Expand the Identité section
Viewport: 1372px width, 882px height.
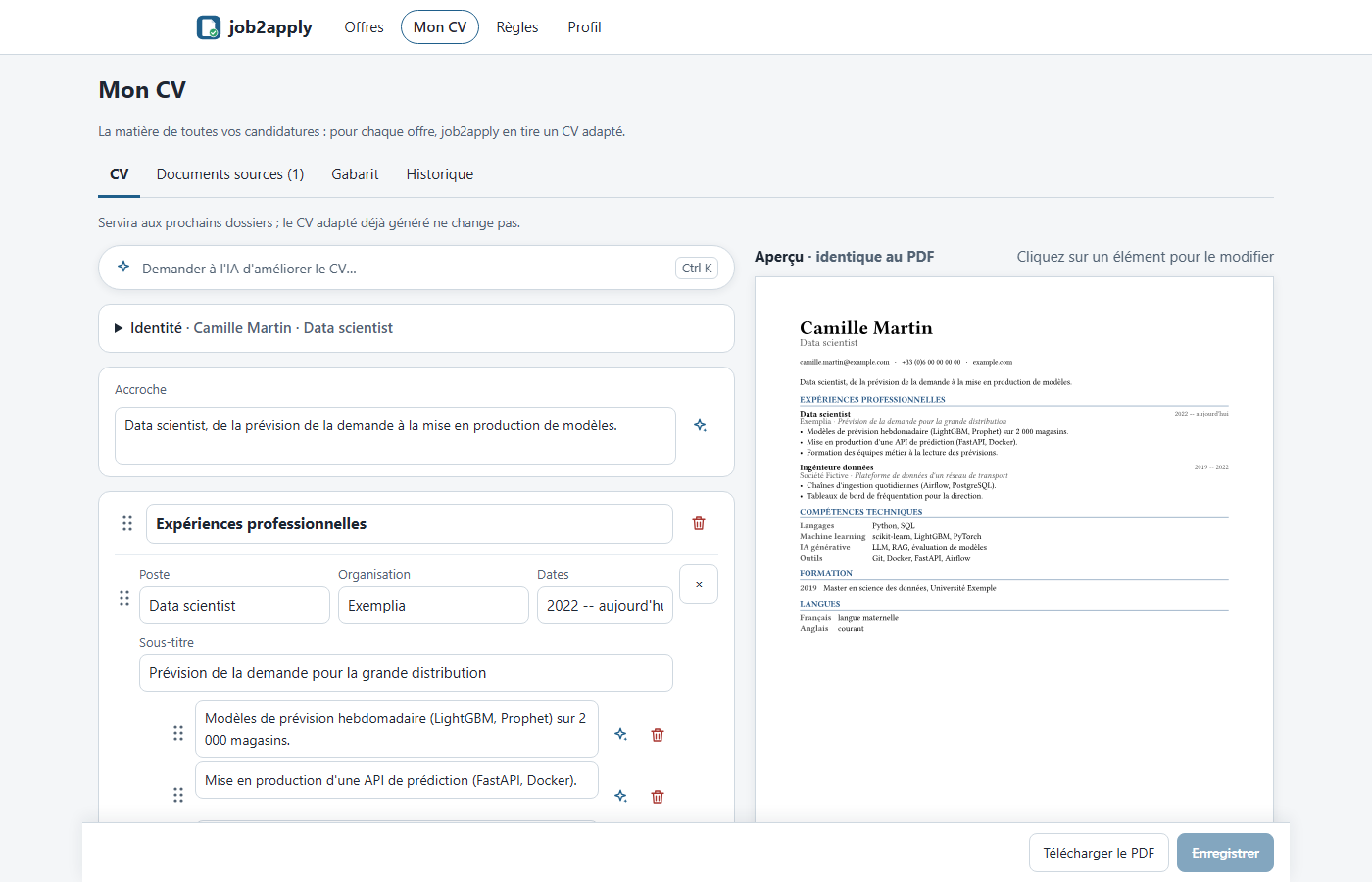[416, 328]
